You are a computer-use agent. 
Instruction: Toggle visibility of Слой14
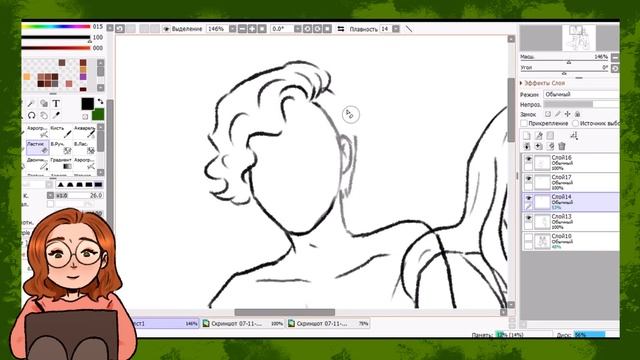pyautogui.click(x=529, y=198)
